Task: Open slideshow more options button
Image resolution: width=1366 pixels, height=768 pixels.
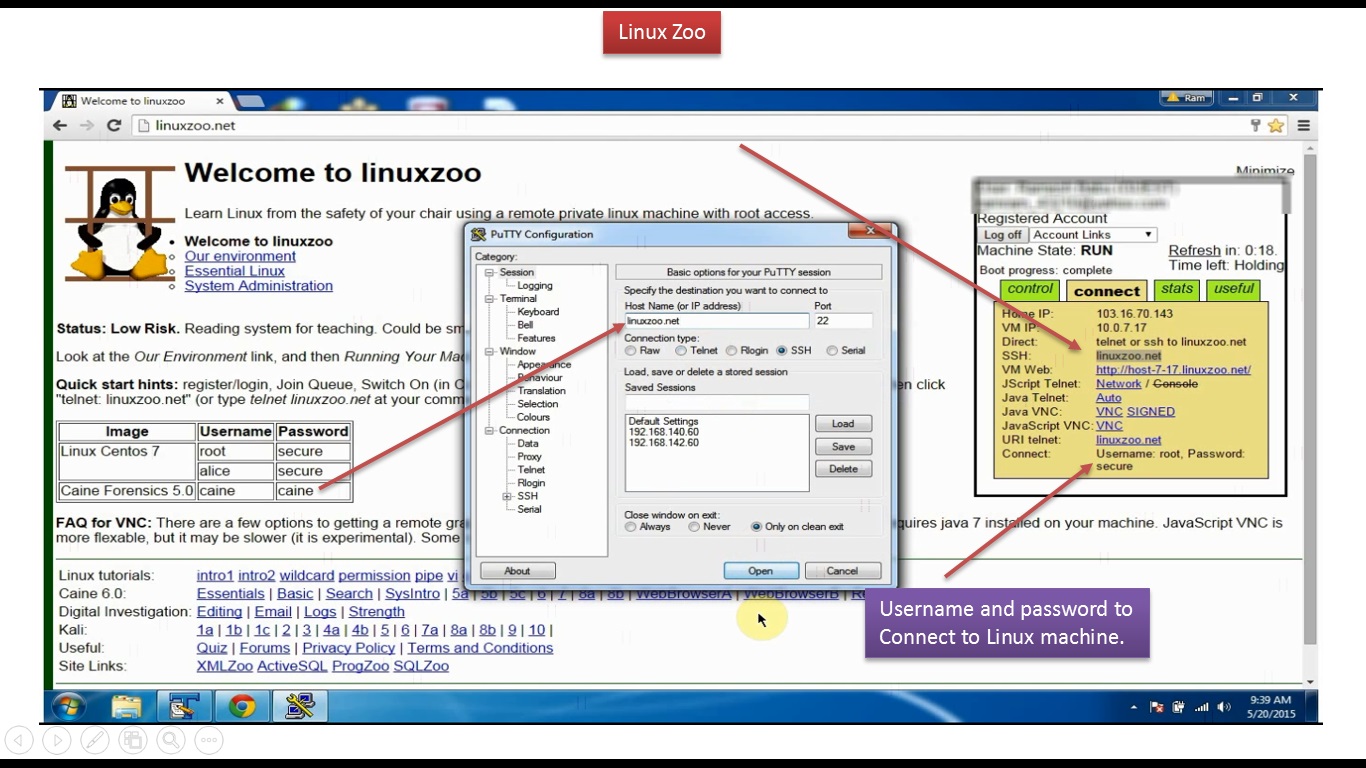Action: click(x=209, y=740)
